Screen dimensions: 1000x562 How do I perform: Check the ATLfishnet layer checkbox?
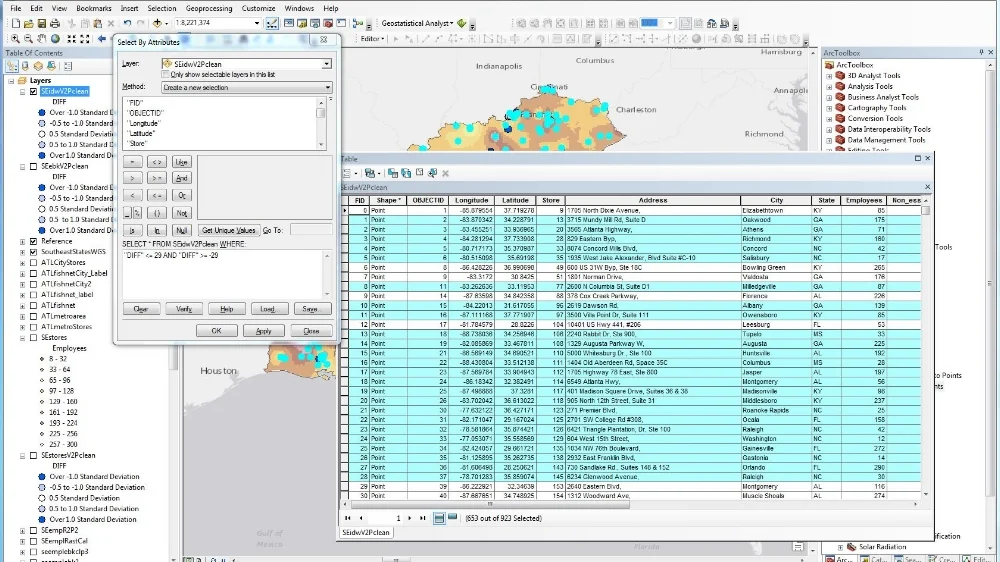[34, 305]
